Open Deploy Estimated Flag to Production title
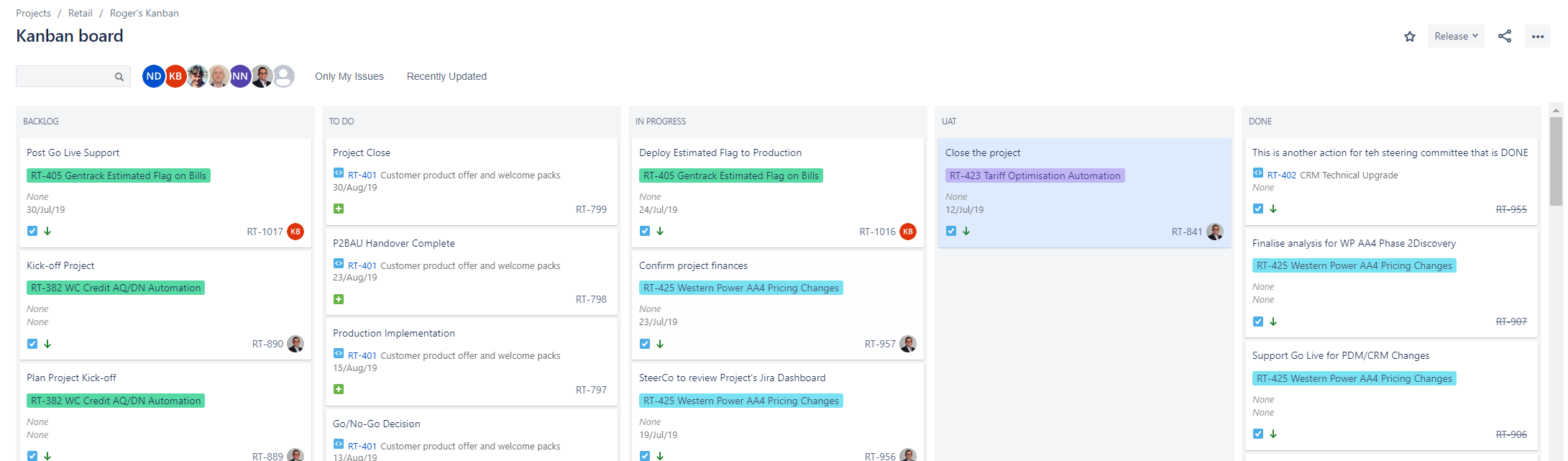 click(720, 152)
